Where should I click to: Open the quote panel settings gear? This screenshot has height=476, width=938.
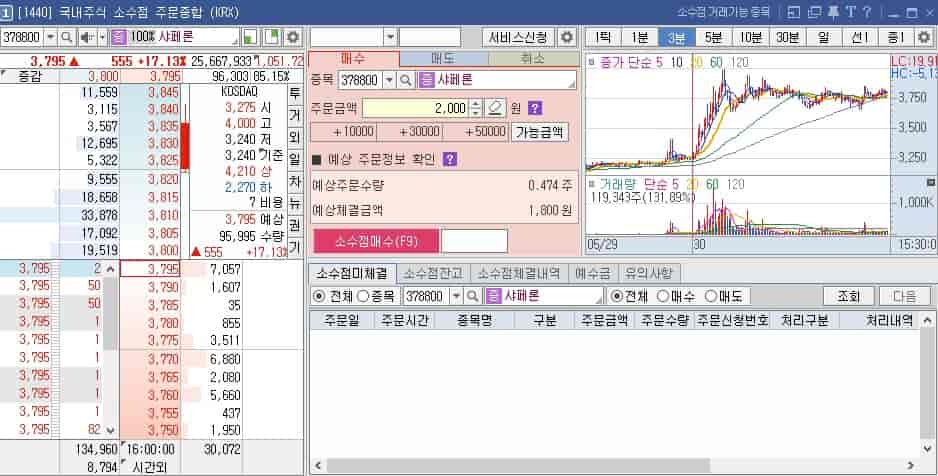point(293,37)
